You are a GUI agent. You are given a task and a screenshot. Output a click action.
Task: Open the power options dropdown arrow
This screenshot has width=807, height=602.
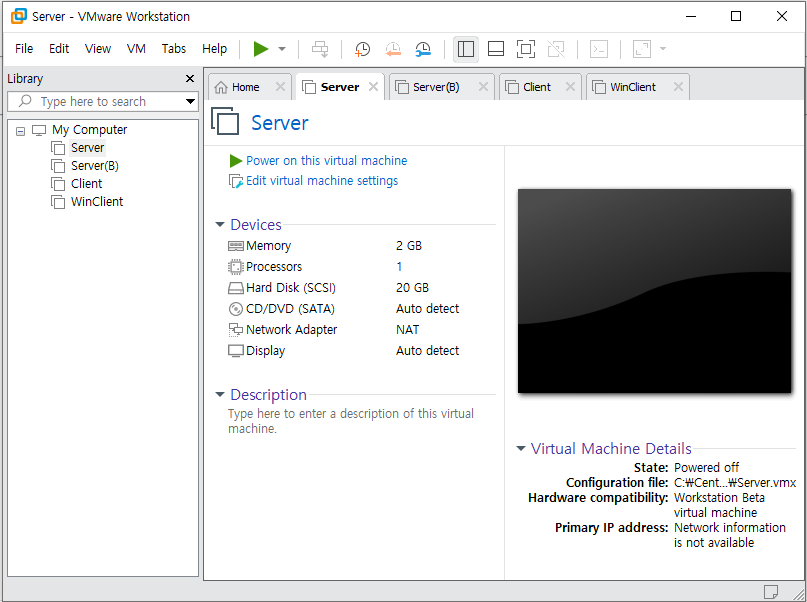282,49
